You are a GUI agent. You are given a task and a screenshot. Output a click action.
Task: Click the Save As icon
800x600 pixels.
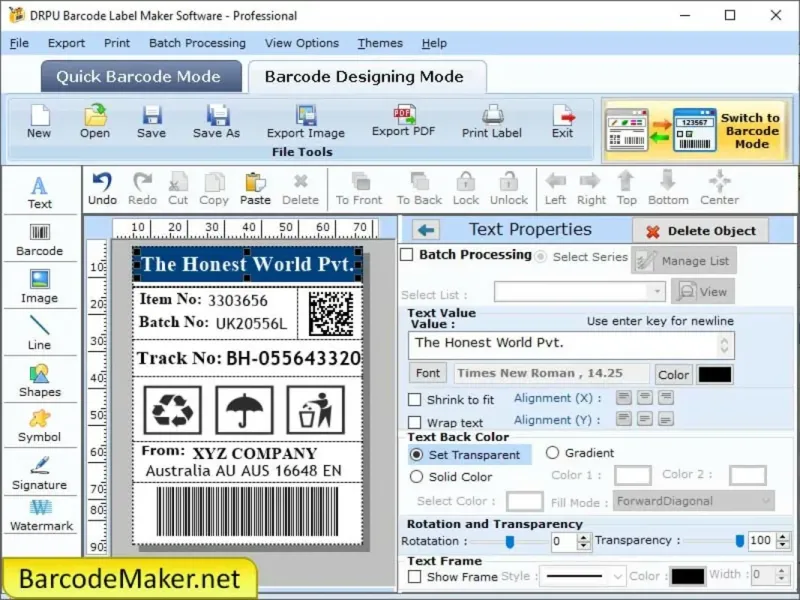(216, 121)
